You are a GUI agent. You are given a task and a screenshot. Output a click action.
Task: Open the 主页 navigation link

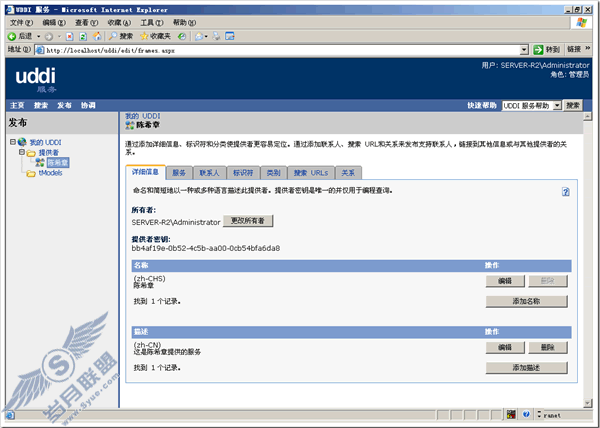17,106
